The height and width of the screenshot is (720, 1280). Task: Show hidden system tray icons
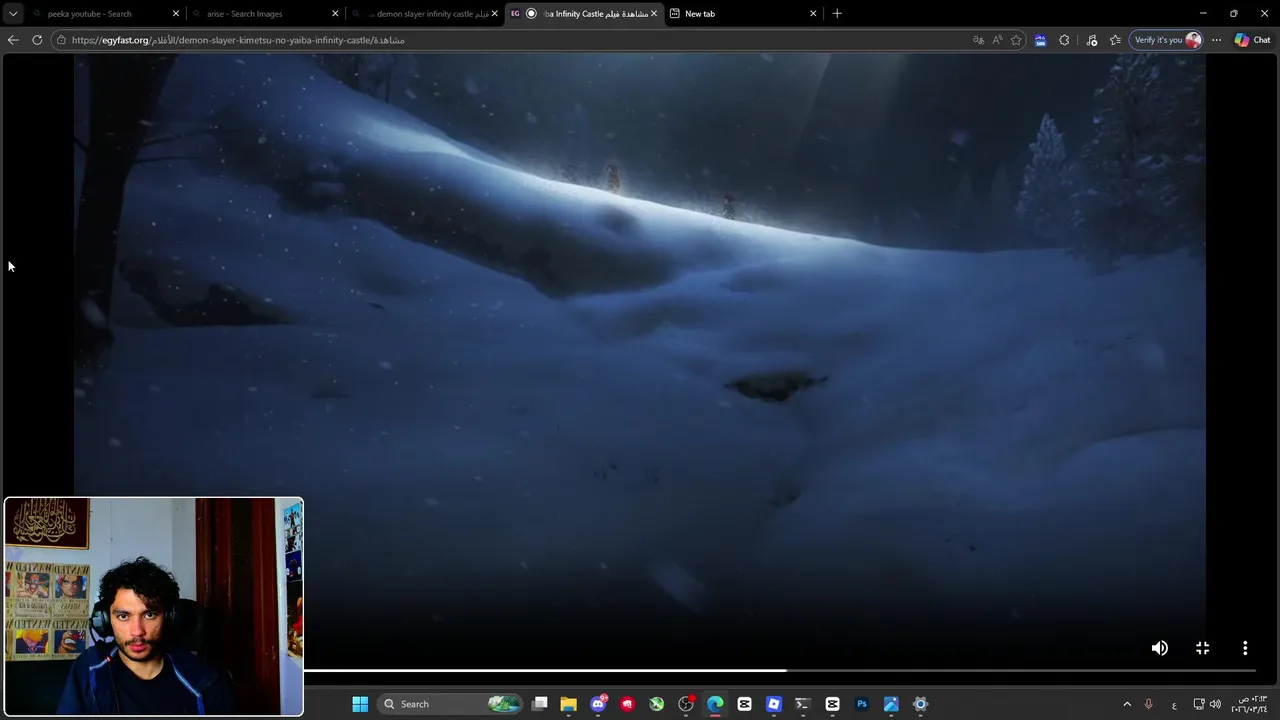tap(1127, 704)
